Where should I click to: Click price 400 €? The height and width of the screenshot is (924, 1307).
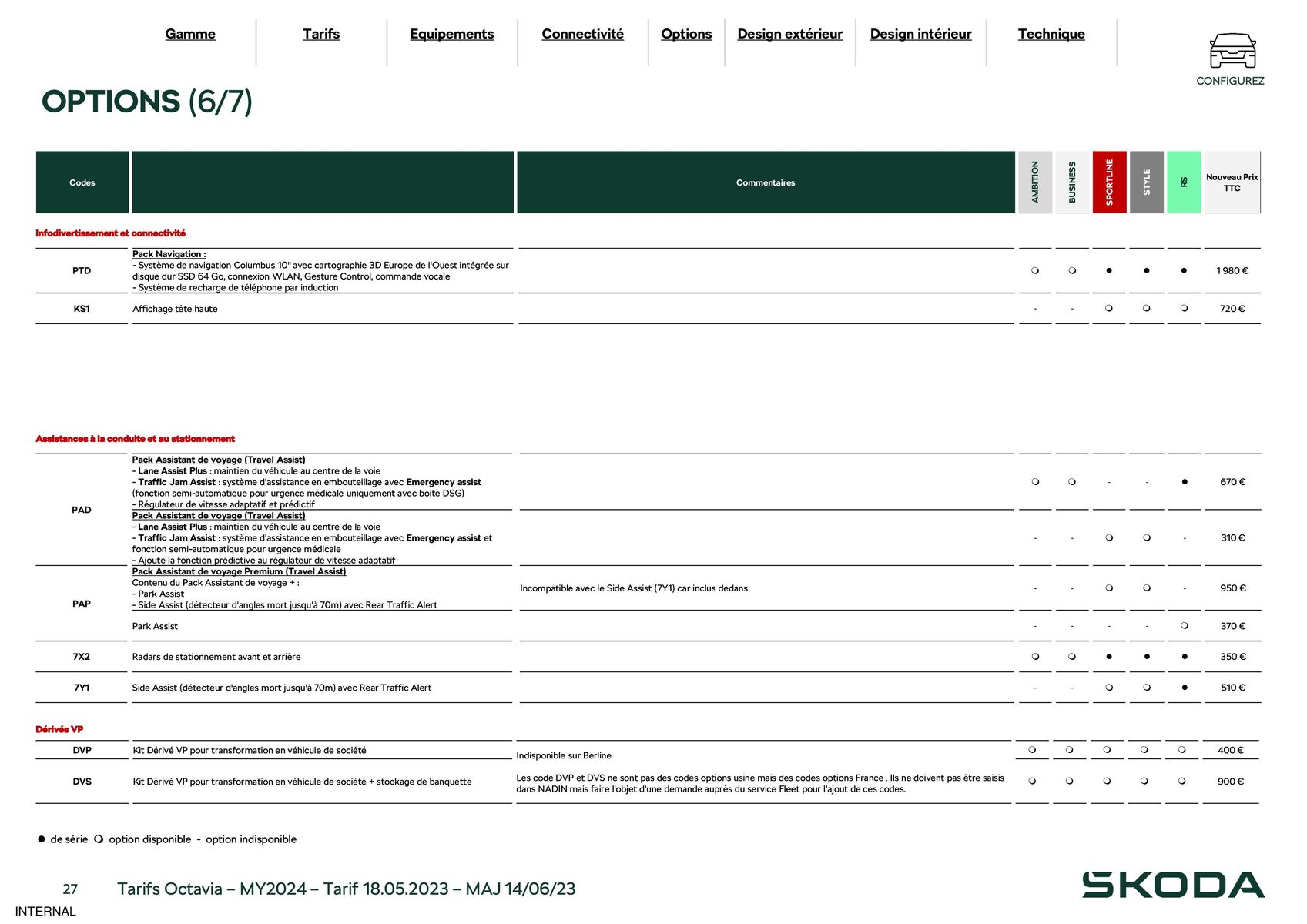(1230, 750)
